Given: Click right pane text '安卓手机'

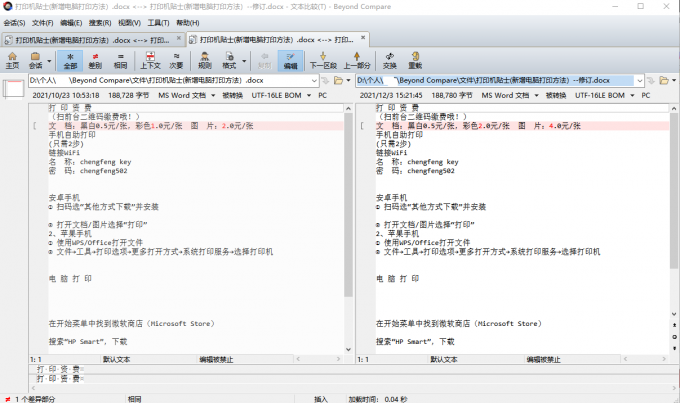Looking at the screenshot, I should click(392, 198).
